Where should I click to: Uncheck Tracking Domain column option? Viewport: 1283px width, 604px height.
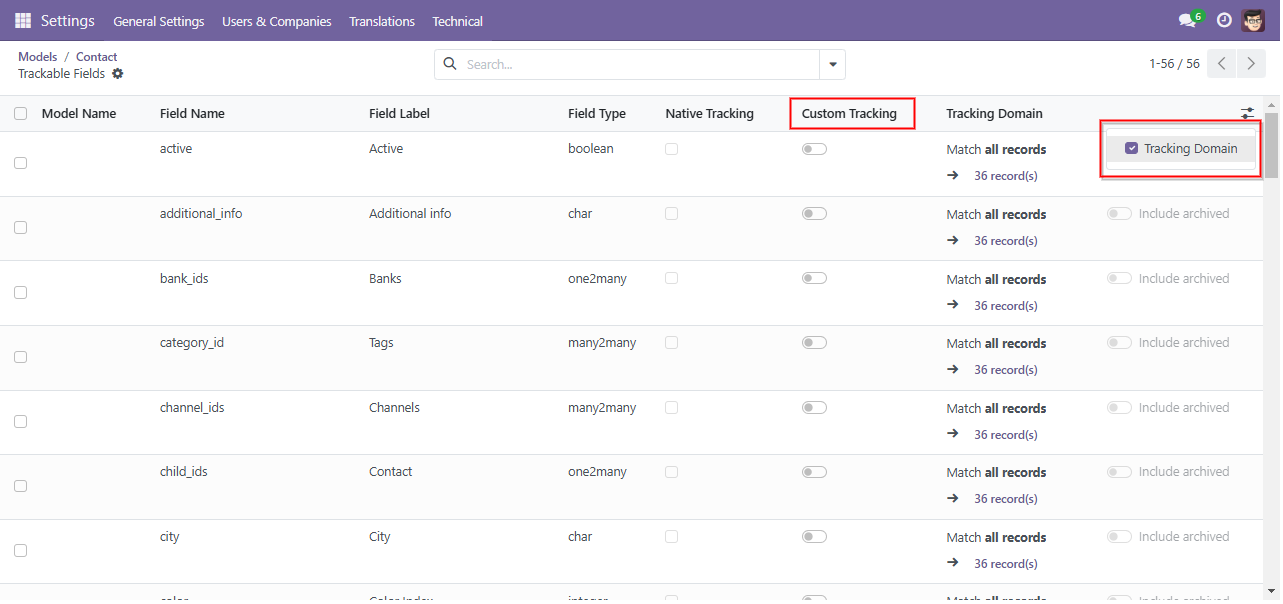[1132, 149]
